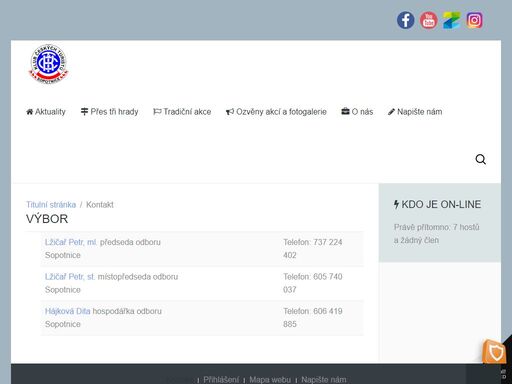Go to the Titulní stránka breadcrumb link
Viewport: 512px width, 384px height.
(51, 205)
